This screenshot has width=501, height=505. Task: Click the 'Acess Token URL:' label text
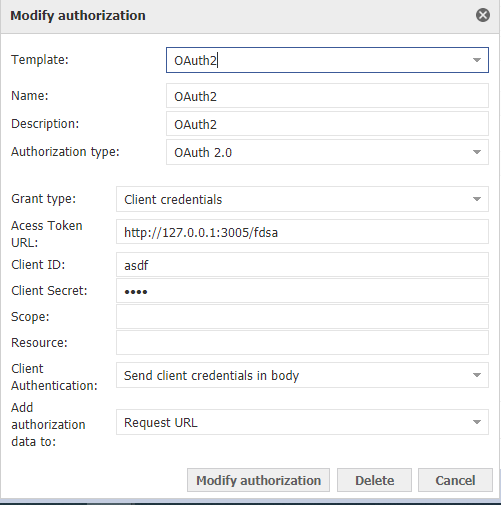(x=47, y=234)
